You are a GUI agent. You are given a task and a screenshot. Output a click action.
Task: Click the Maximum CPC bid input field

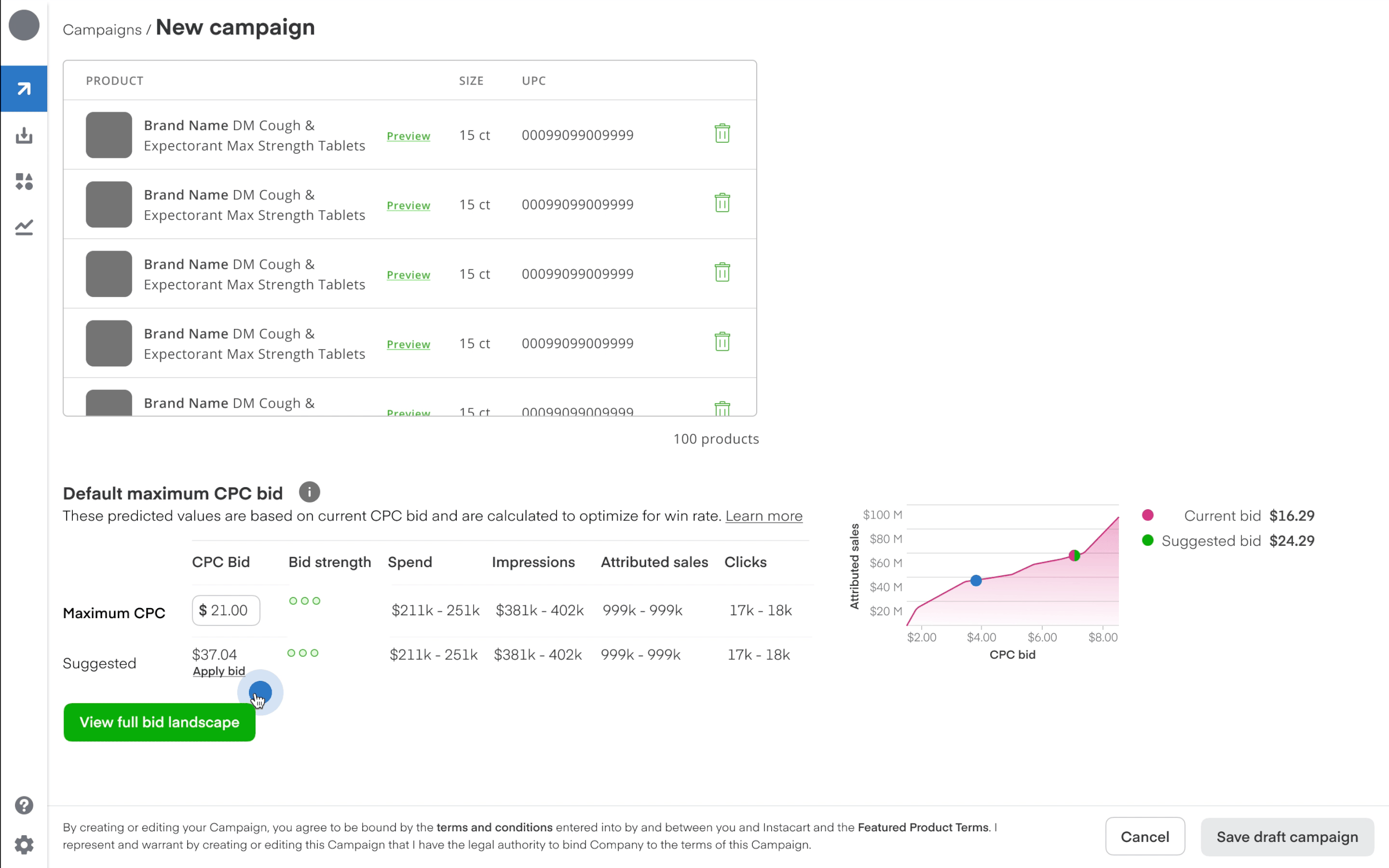point(226,610)
